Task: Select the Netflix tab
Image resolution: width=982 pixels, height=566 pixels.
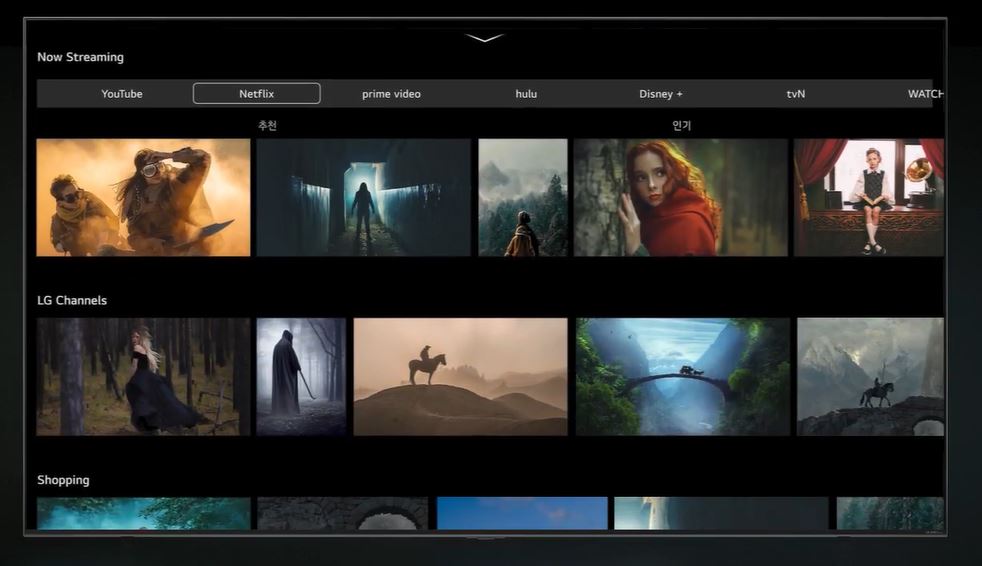Action: (x=256, y=94)
